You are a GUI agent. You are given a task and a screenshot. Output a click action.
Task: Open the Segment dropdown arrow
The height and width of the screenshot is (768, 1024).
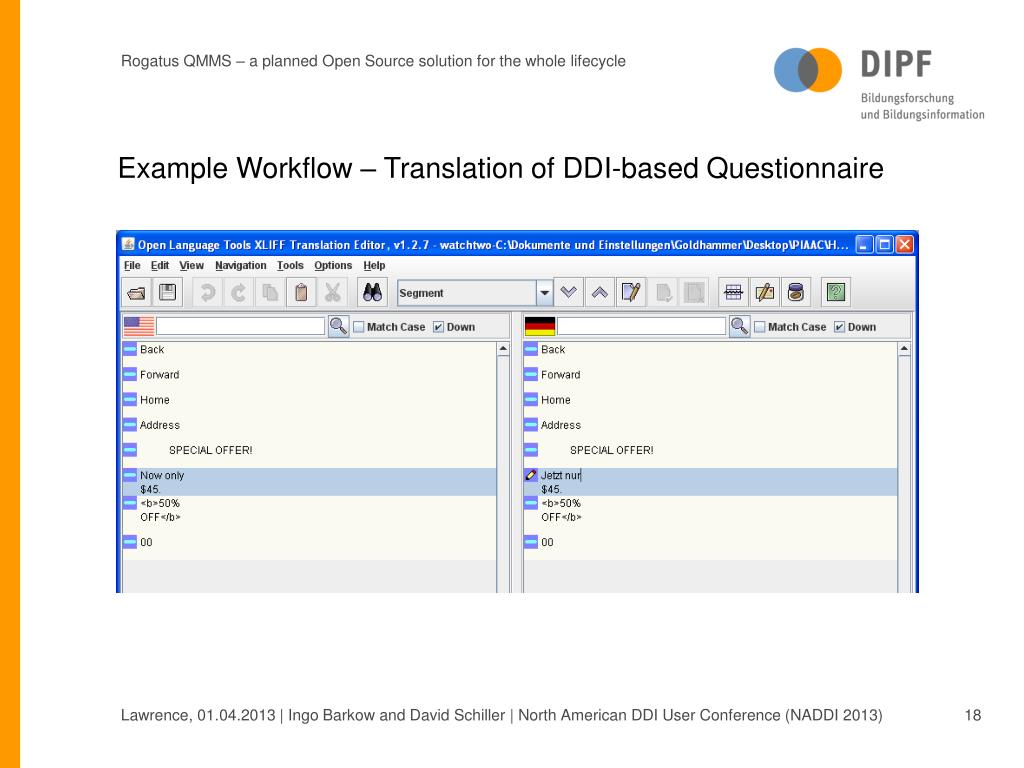click(545, 293)
